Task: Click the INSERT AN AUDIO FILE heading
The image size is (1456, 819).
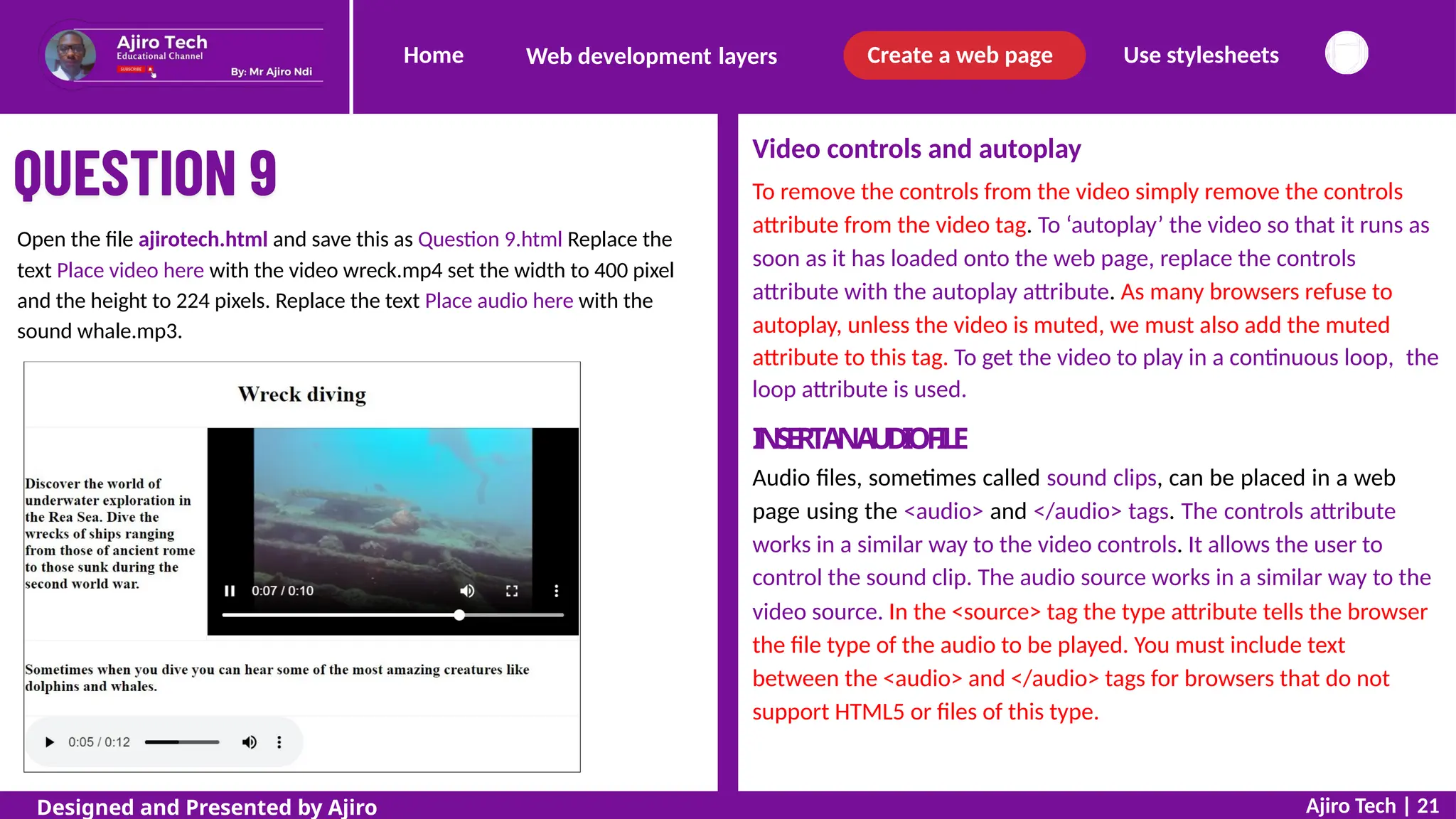Action: point(860,439)
